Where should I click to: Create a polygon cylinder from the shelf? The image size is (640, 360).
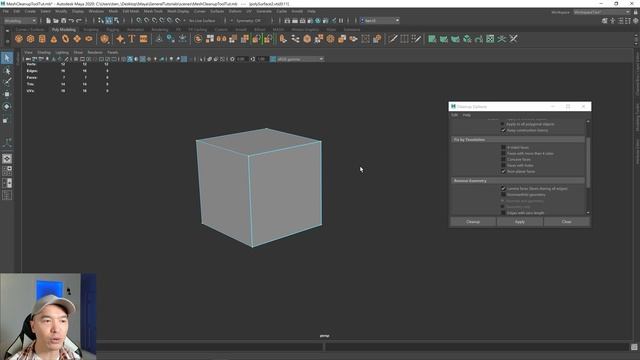(x=42, y=39)
